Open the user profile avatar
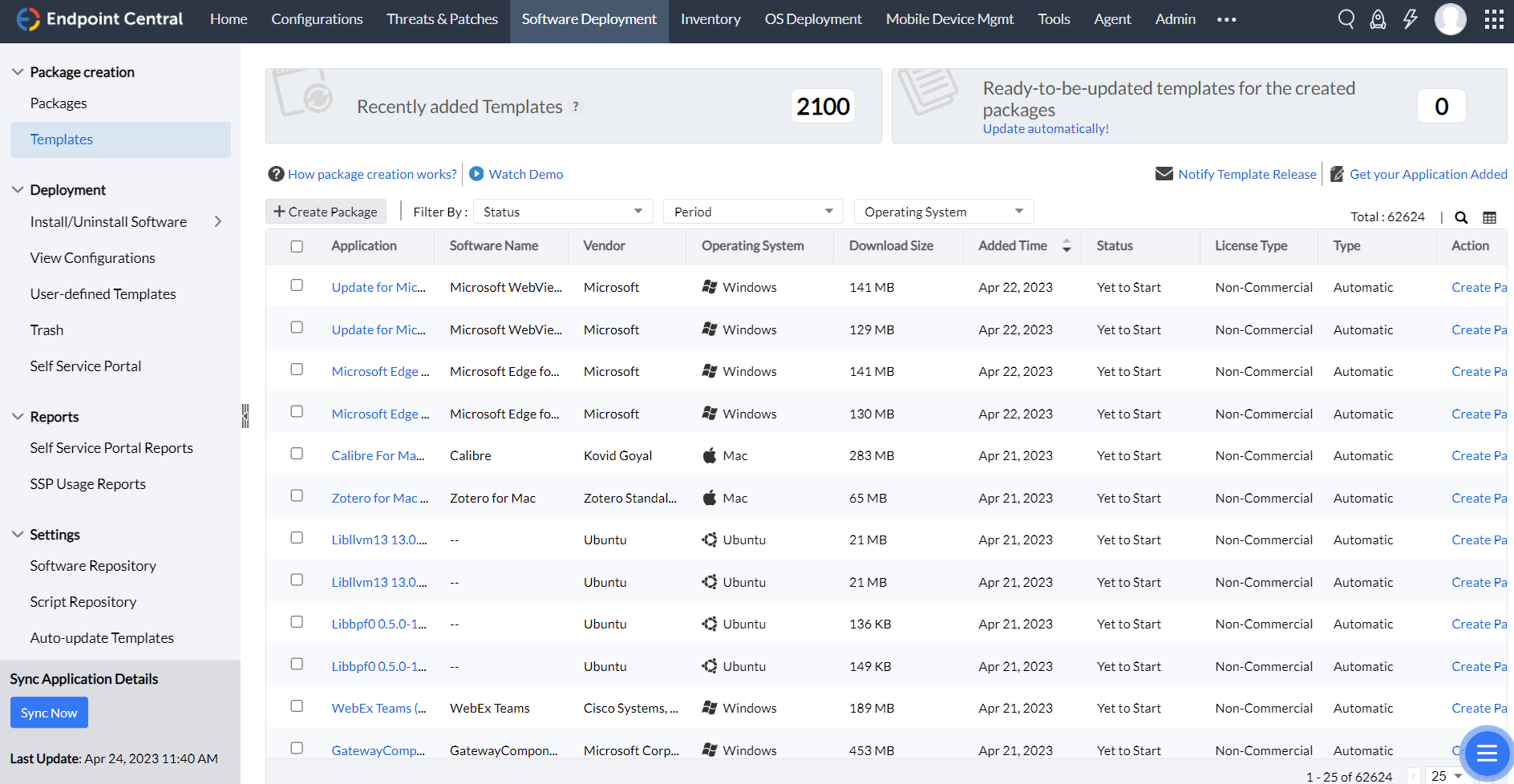The image size is (1514, 784). click(x=1450, y=19)
